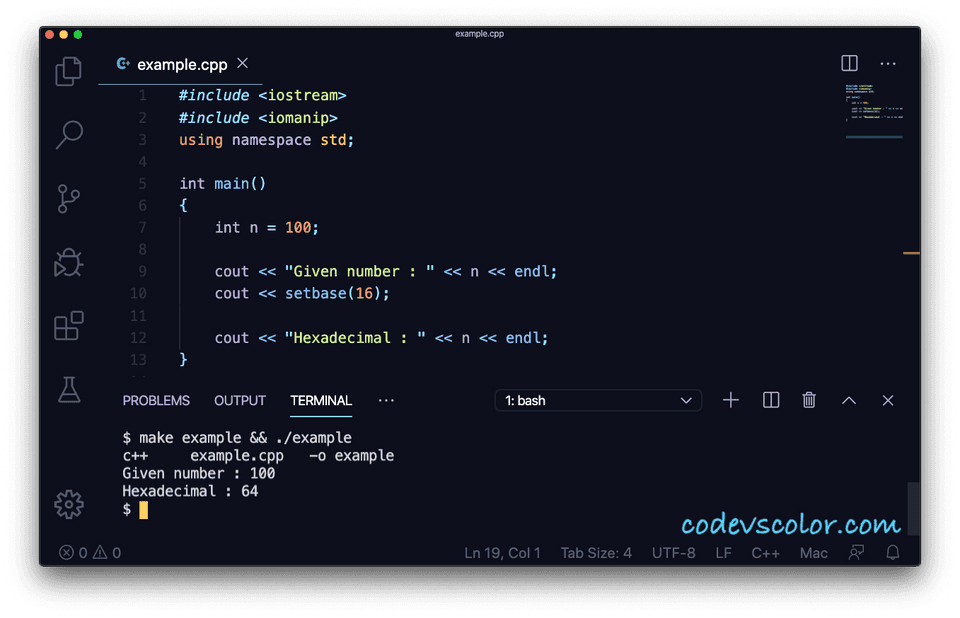Image resolution: width=960 pixels, height=618 pixels.
Task: Select the Source Control icon
Action: (x=68, y=198)
